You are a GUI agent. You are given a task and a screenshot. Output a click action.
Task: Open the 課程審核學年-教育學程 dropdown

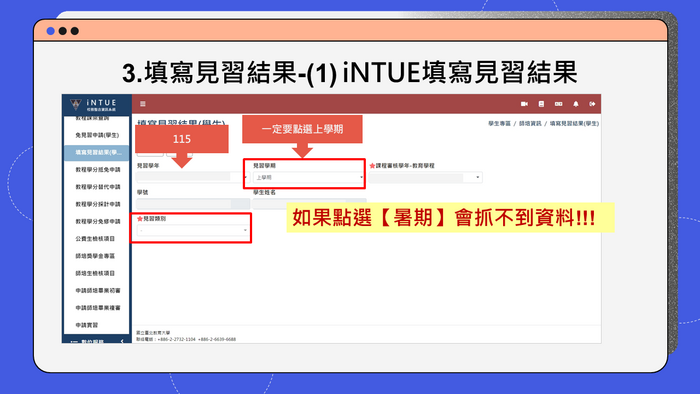click(x=425, y=177)
